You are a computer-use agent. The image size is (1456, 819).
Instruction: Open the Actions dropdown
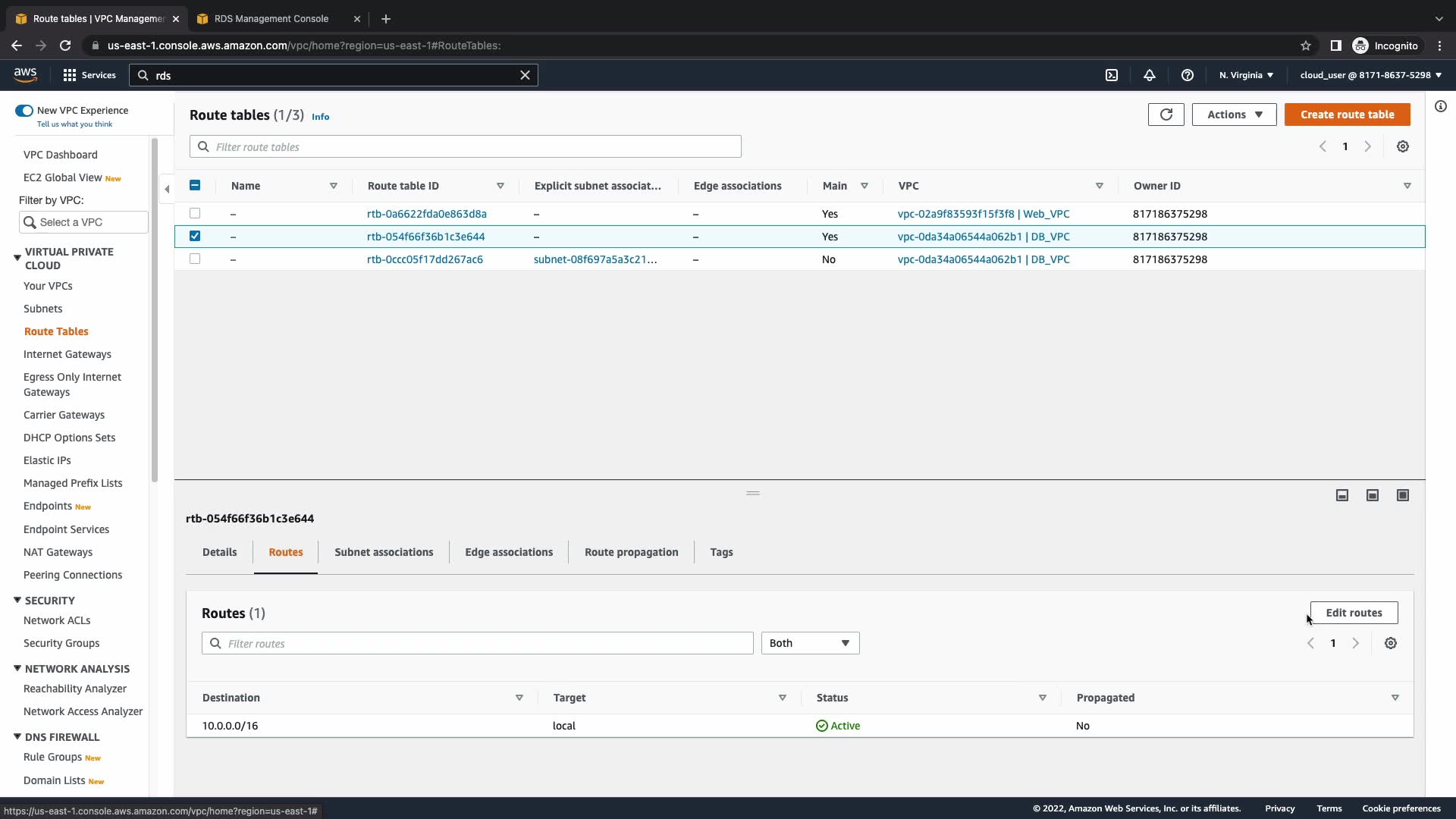[x=1234, y=115]
